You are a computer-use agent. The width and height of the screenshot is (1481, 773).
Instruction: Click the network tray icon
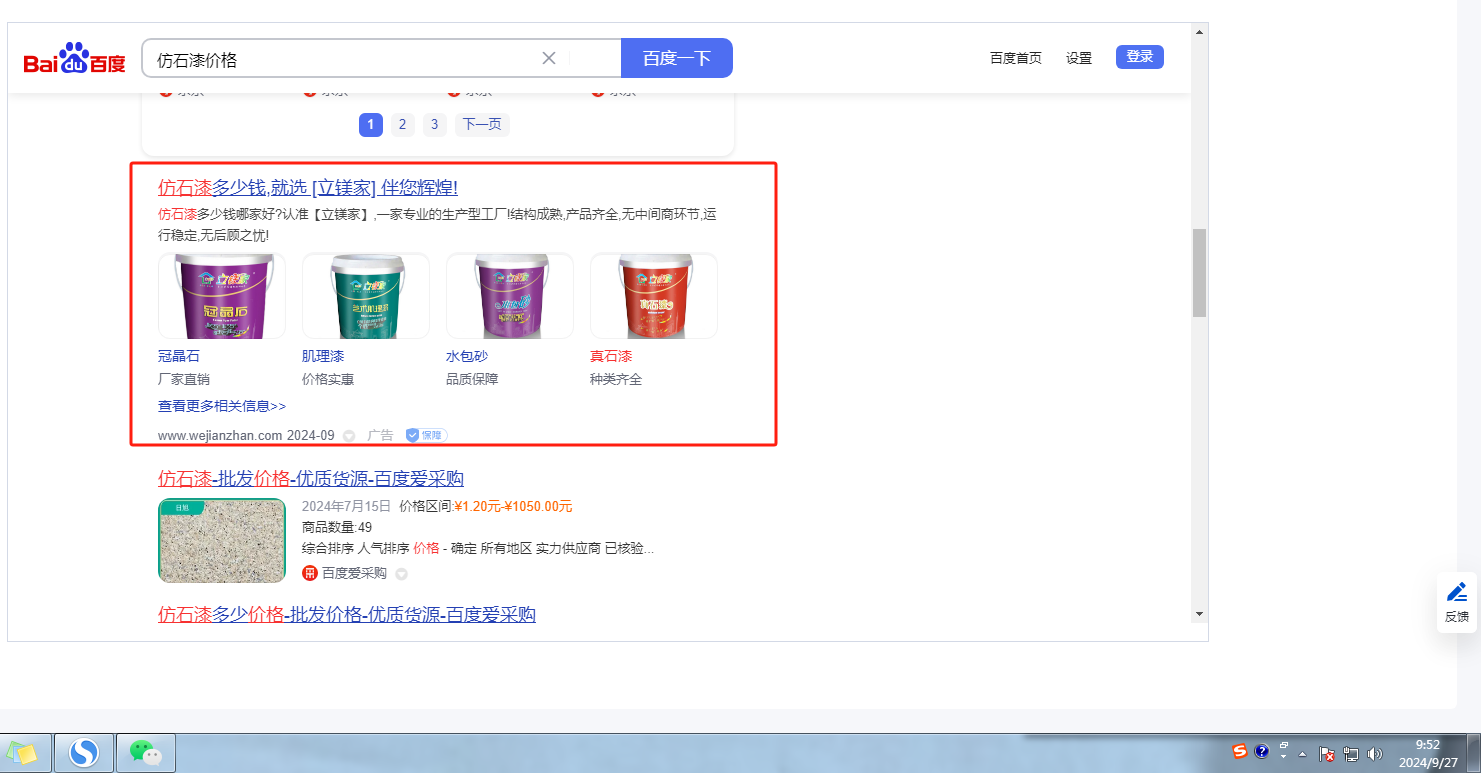click(1351, 754)
